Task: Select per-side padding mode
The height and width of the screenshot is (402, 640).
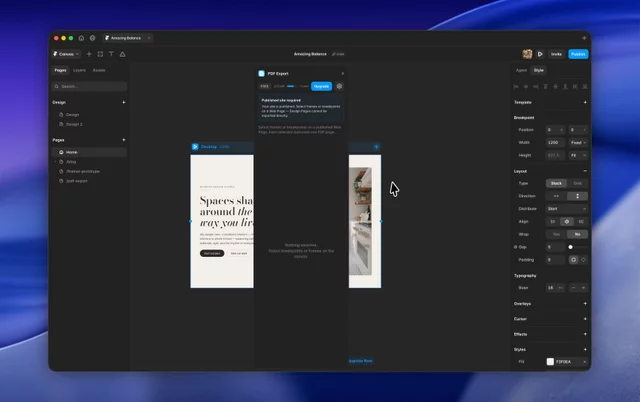Action: (583, 260)
